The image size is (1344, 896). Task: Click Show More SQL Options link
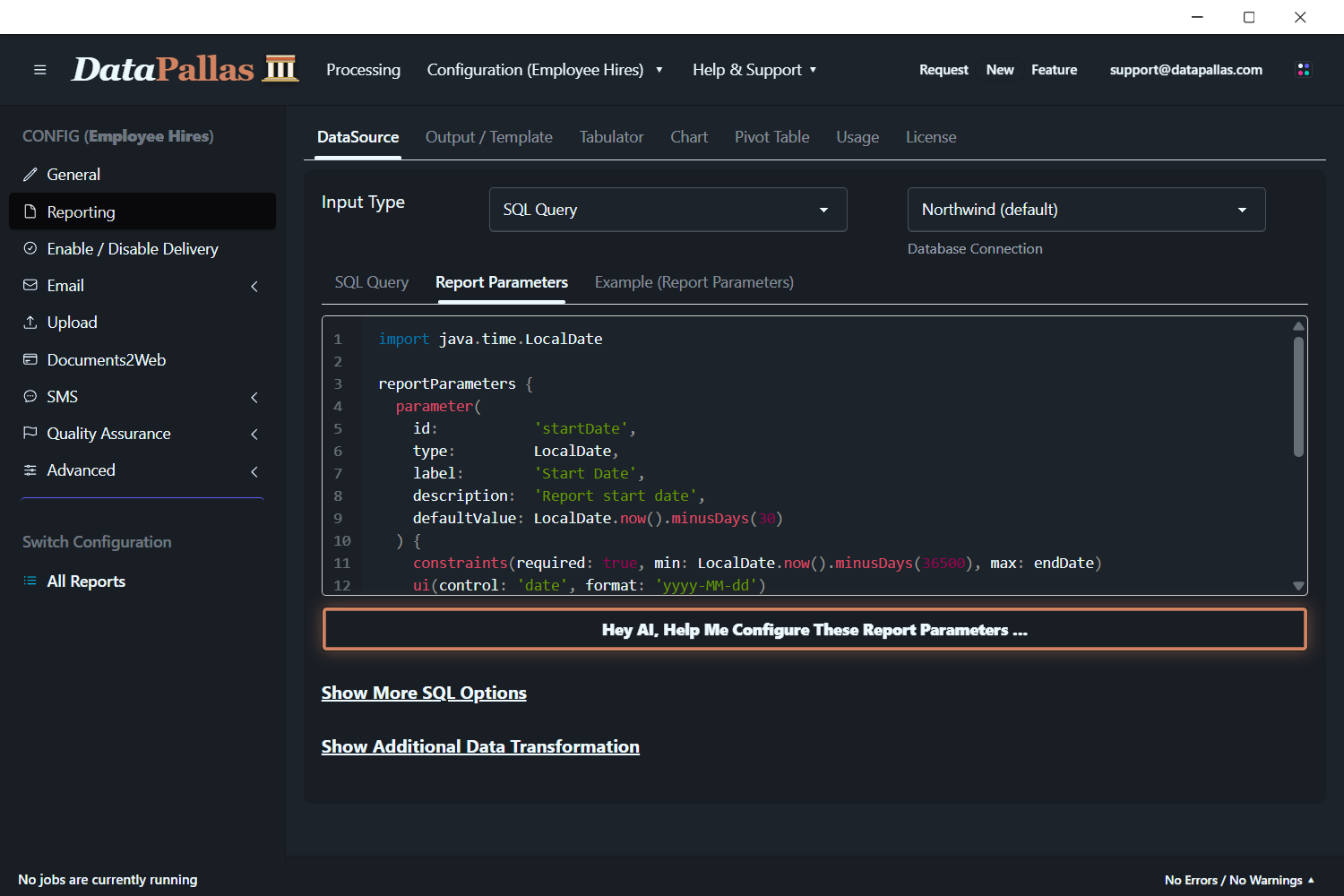[x=424, y=693]
